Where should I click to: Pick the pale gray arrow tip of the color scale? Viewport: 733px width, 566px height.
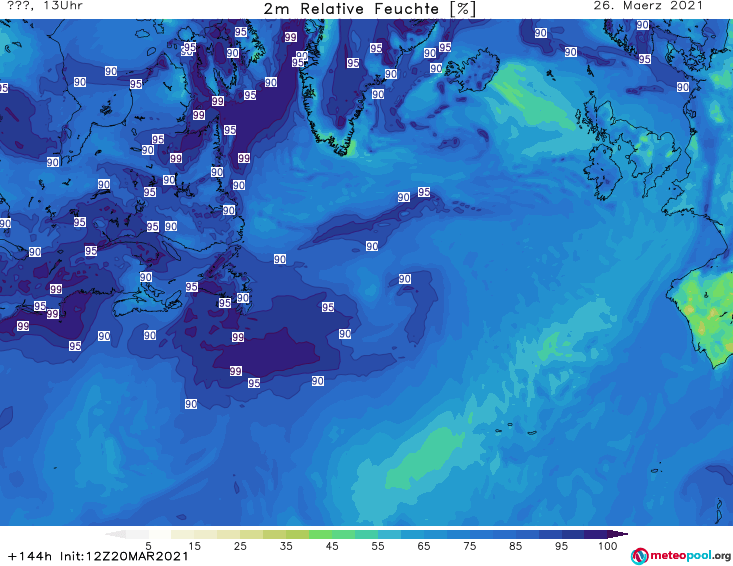pyautogui.click(x=115, y=534)
